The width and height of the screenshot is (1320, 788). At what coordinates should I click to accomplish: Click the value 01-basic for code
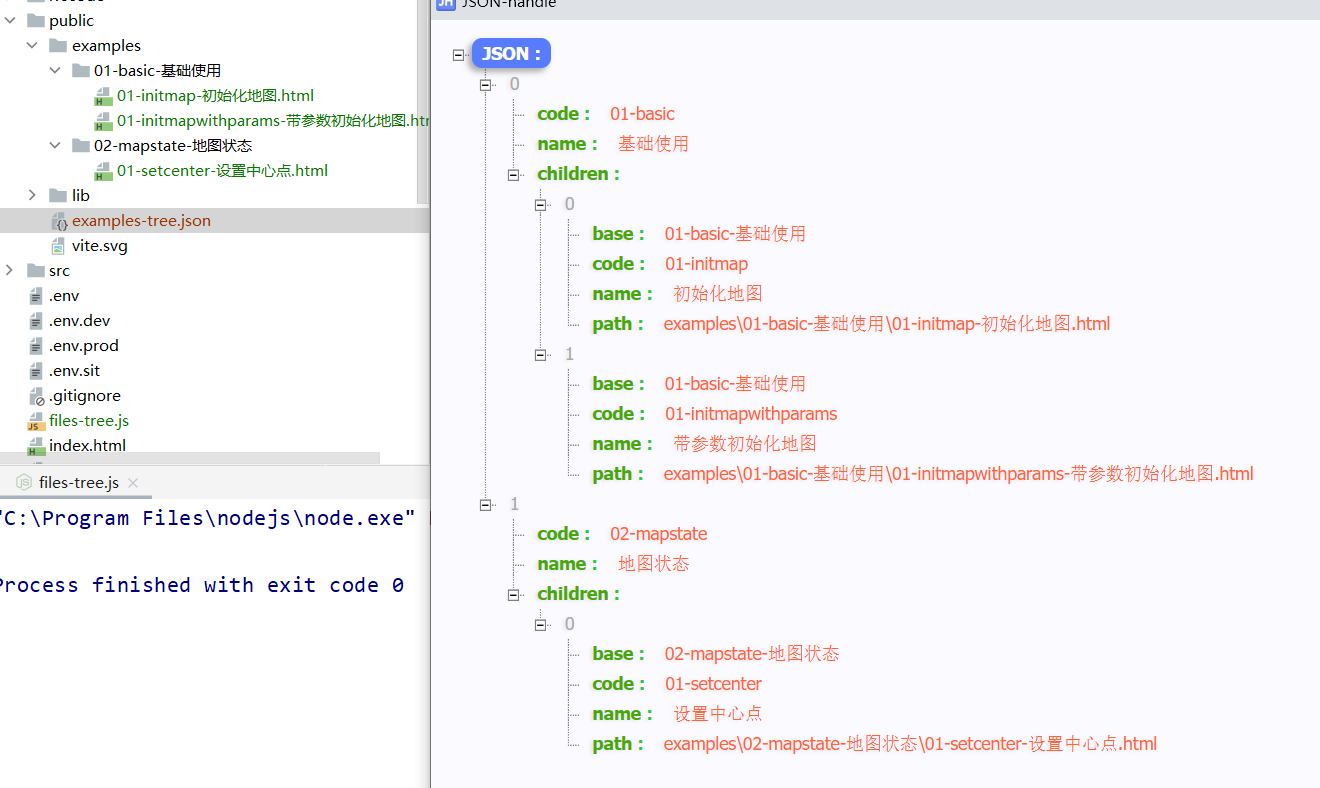(x=642, y=114)
